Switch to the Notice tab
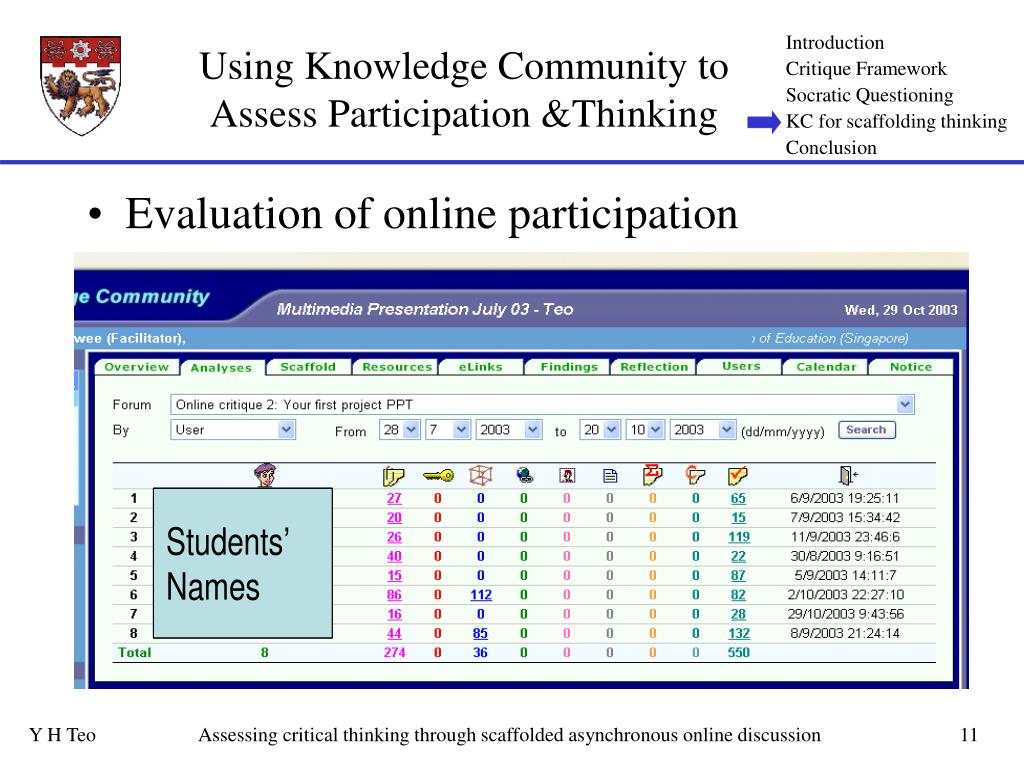The height and width of the screenshot is (768, 1024). tap(911, 367)
